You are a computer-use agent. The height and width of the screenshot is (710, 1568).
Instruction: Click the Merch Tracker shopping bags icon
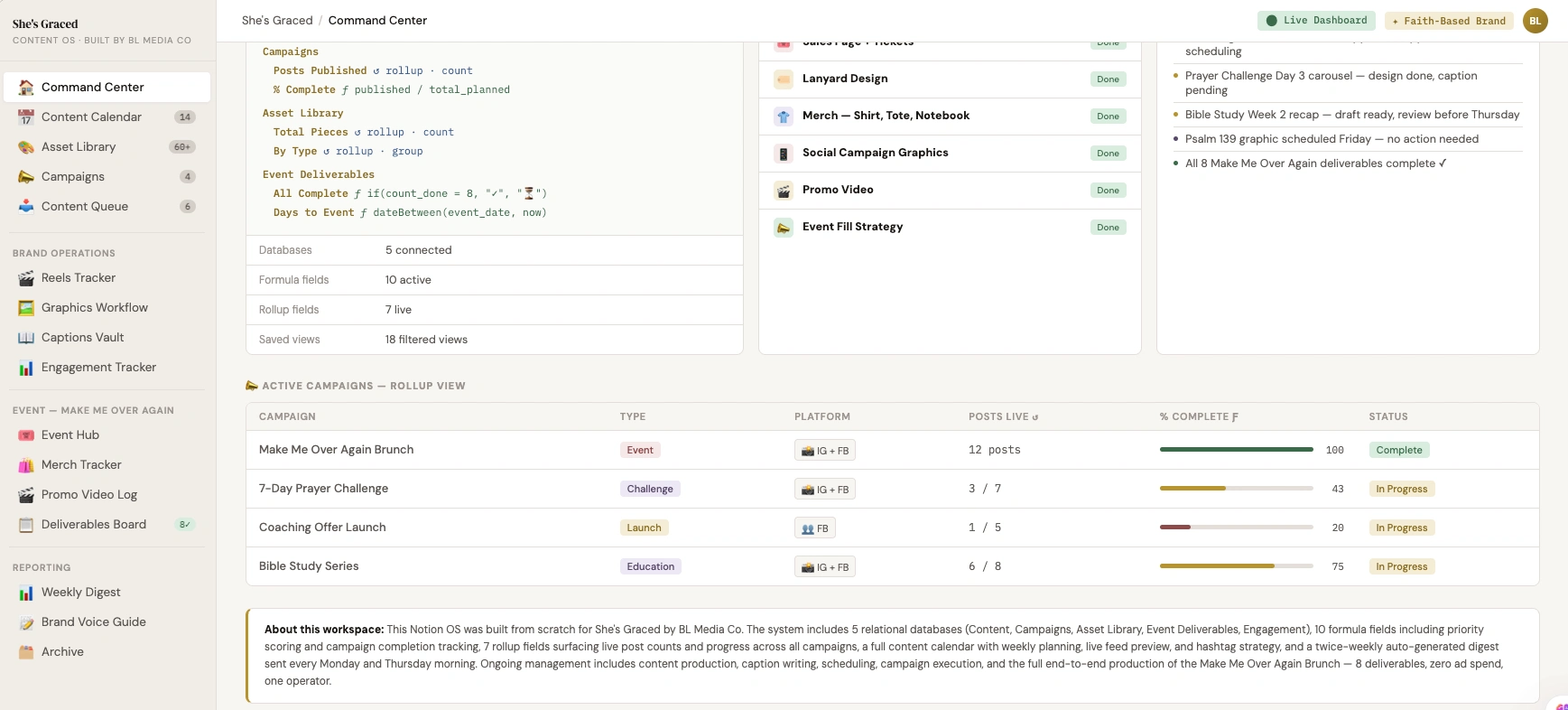[26, 465]
